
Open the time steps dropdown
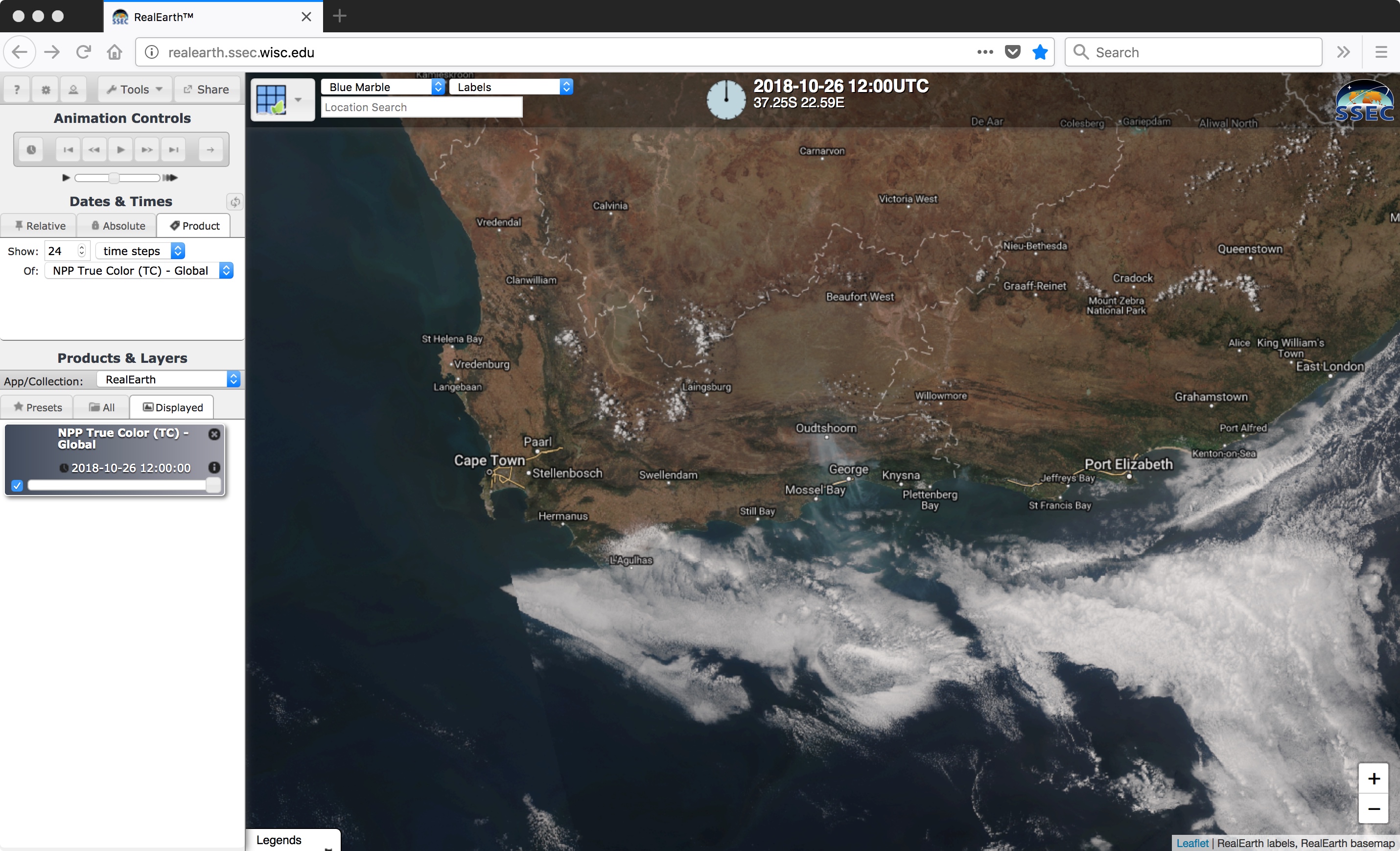(140, 251)
